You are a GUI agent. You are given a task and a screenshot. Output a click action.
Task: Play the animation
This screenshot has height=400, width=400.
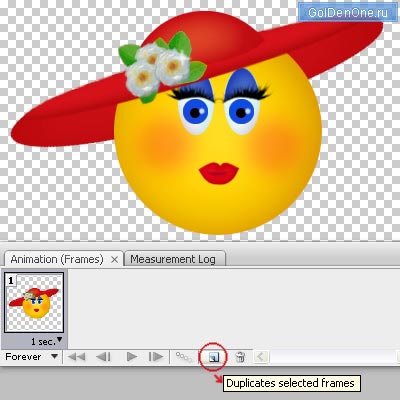tap(132, 357)
